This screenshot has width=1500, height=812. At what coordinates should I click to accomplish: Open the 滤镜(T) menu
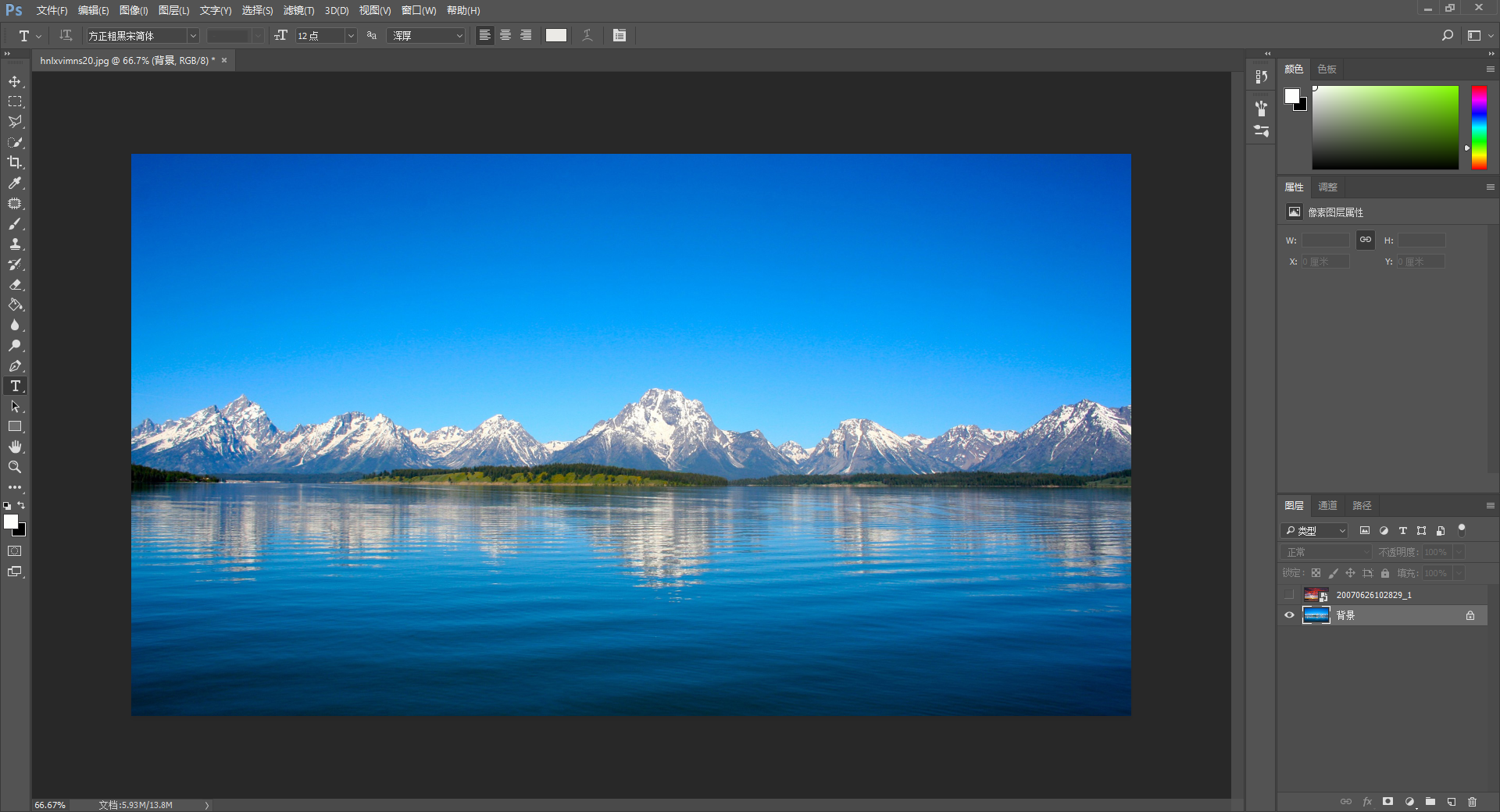[x=298, y=10]
